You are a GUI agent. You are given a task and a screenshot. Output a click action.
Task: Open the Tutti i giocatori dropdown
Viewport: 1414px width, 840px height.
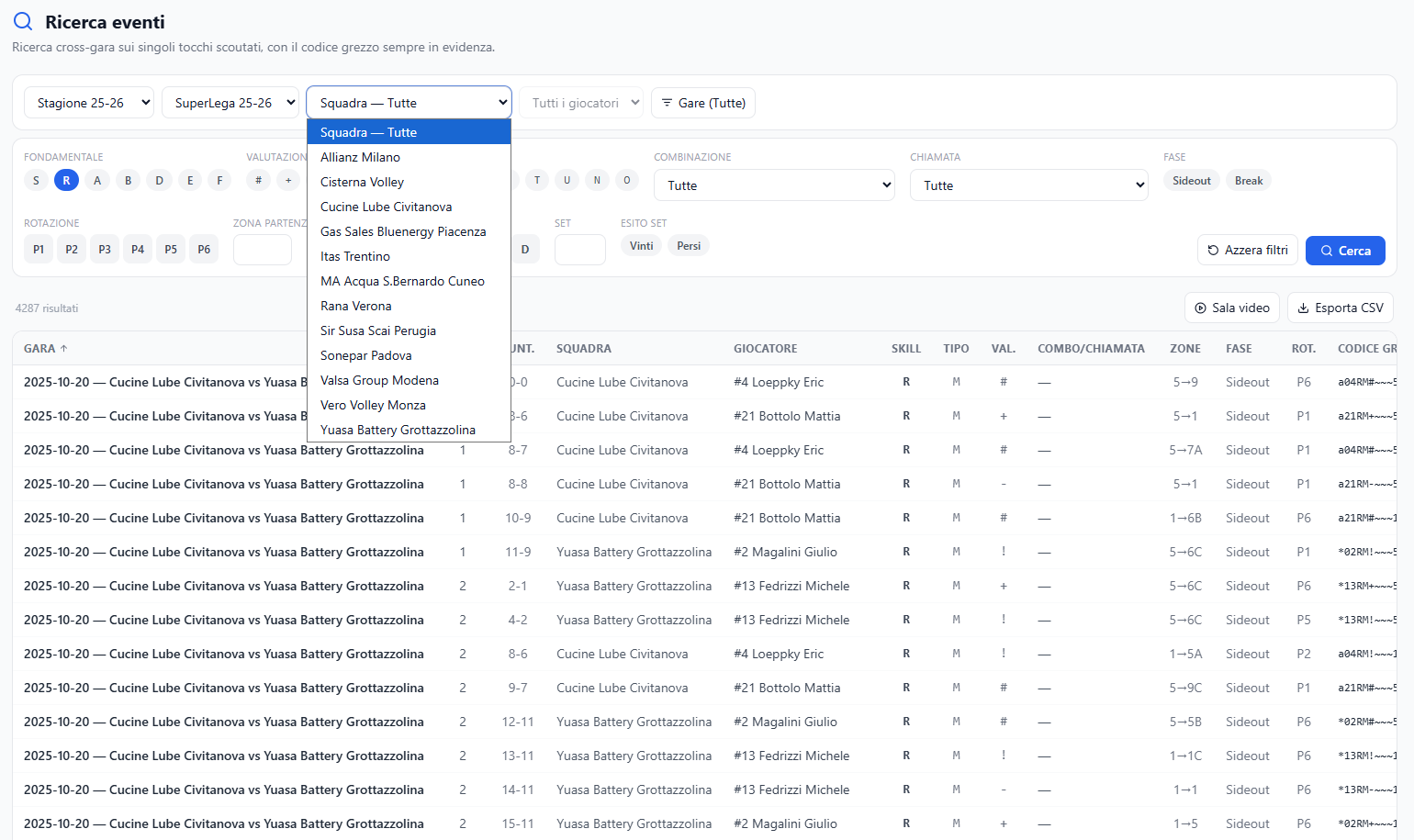pyautogui.click(x=581, y=103)
